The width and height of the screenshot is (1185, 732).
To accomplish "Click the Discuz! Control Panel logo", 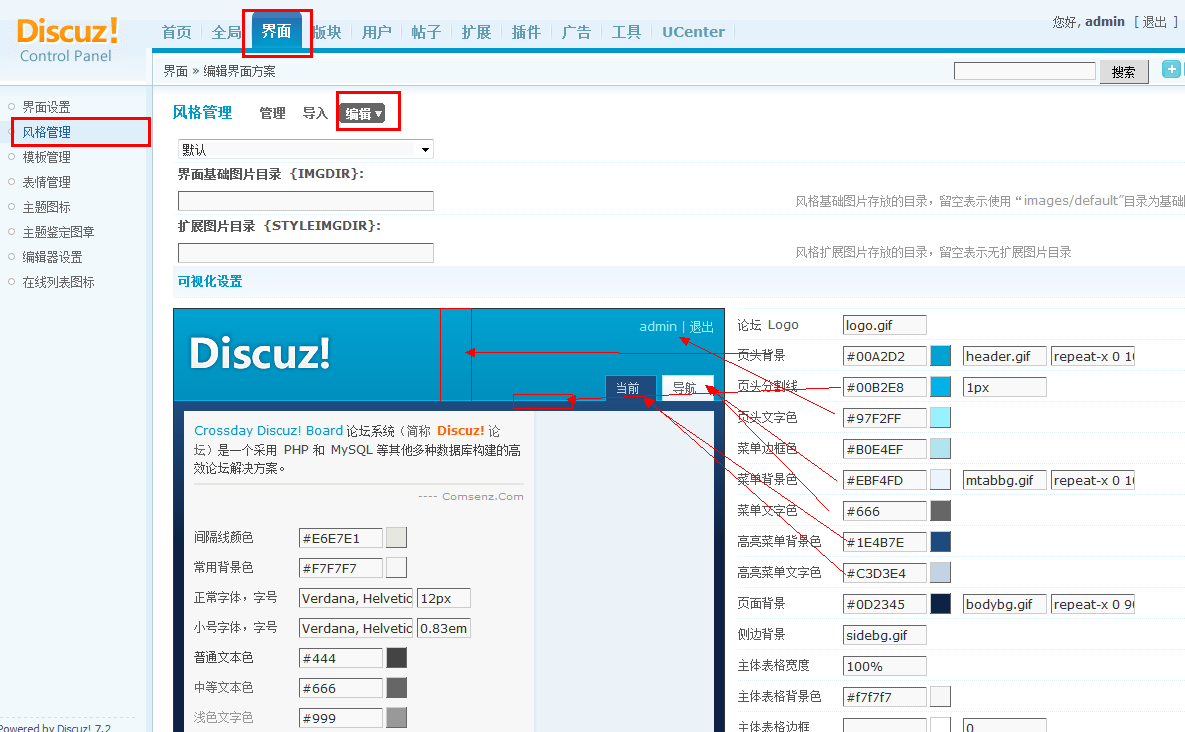I will (x=67, y=40).
